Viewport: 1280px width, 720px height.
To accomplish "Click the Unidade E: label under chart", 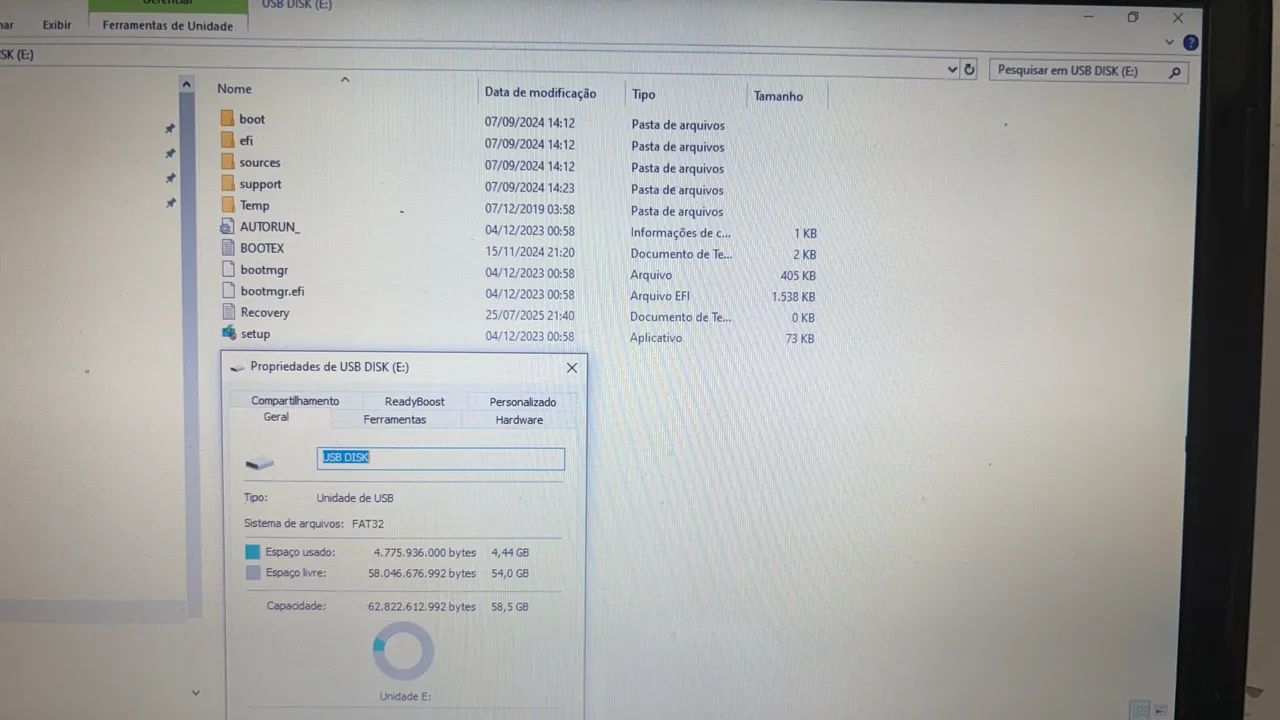I will pos(405,697).
